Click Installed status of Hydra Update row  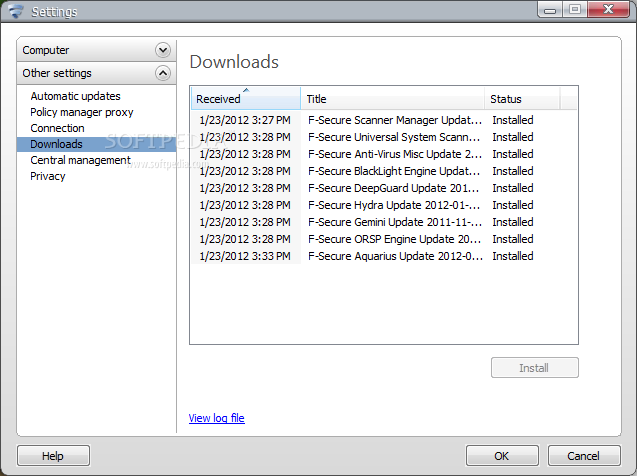(513, 205)
